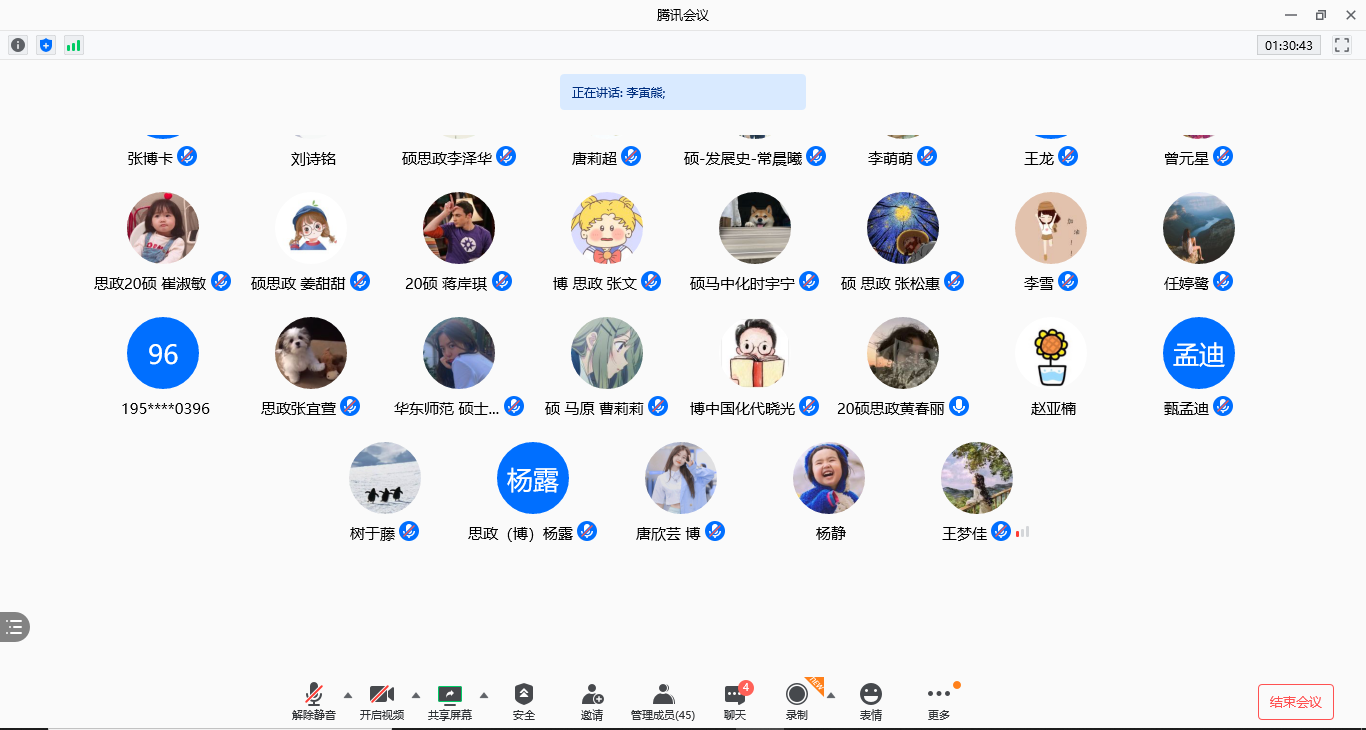Open Manage Members (管理成员) panel
This screenshot has width=1366, height=730.
click(x=663, y=701)
